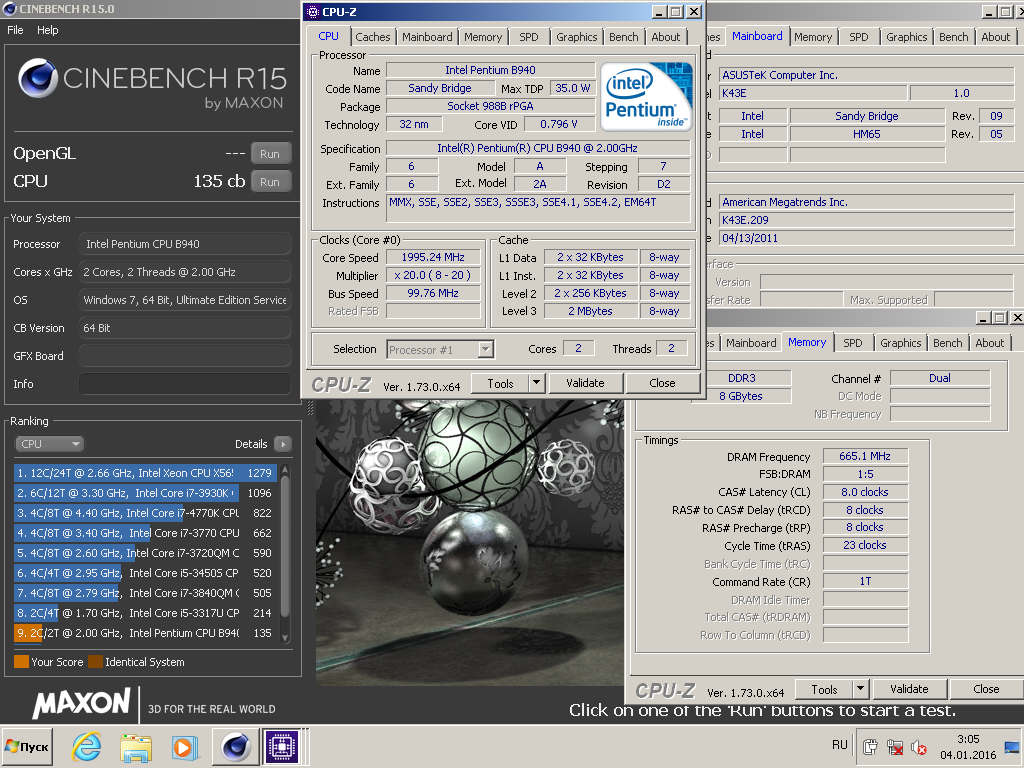Expand Tools dropdown arrow in front CPU-Z

[x=536, y=383]
